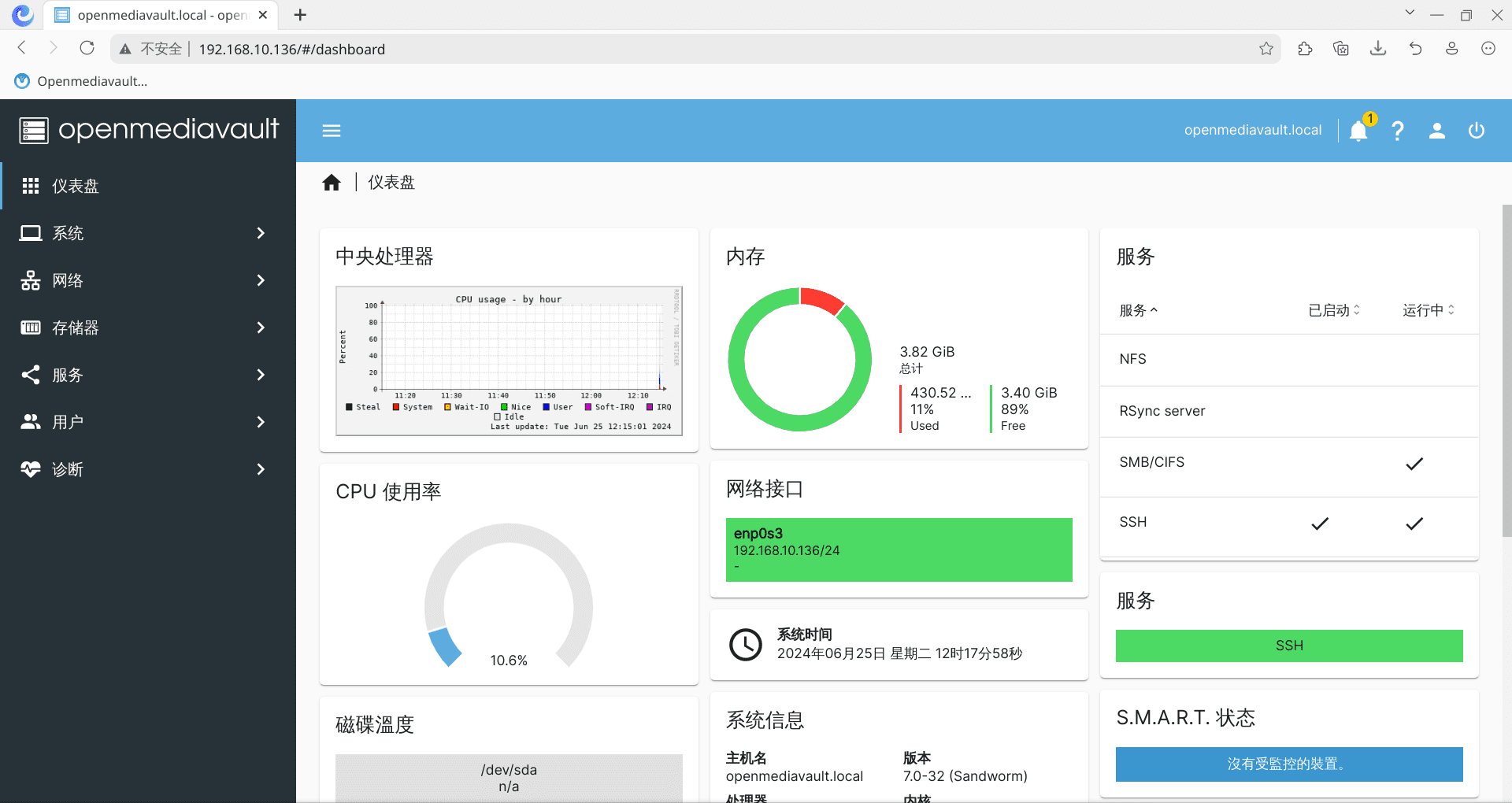Image resolution: width=1512 pixels, height=803 pixels.
Task: Click the green SSH service button
Action: click(1288, 646)
